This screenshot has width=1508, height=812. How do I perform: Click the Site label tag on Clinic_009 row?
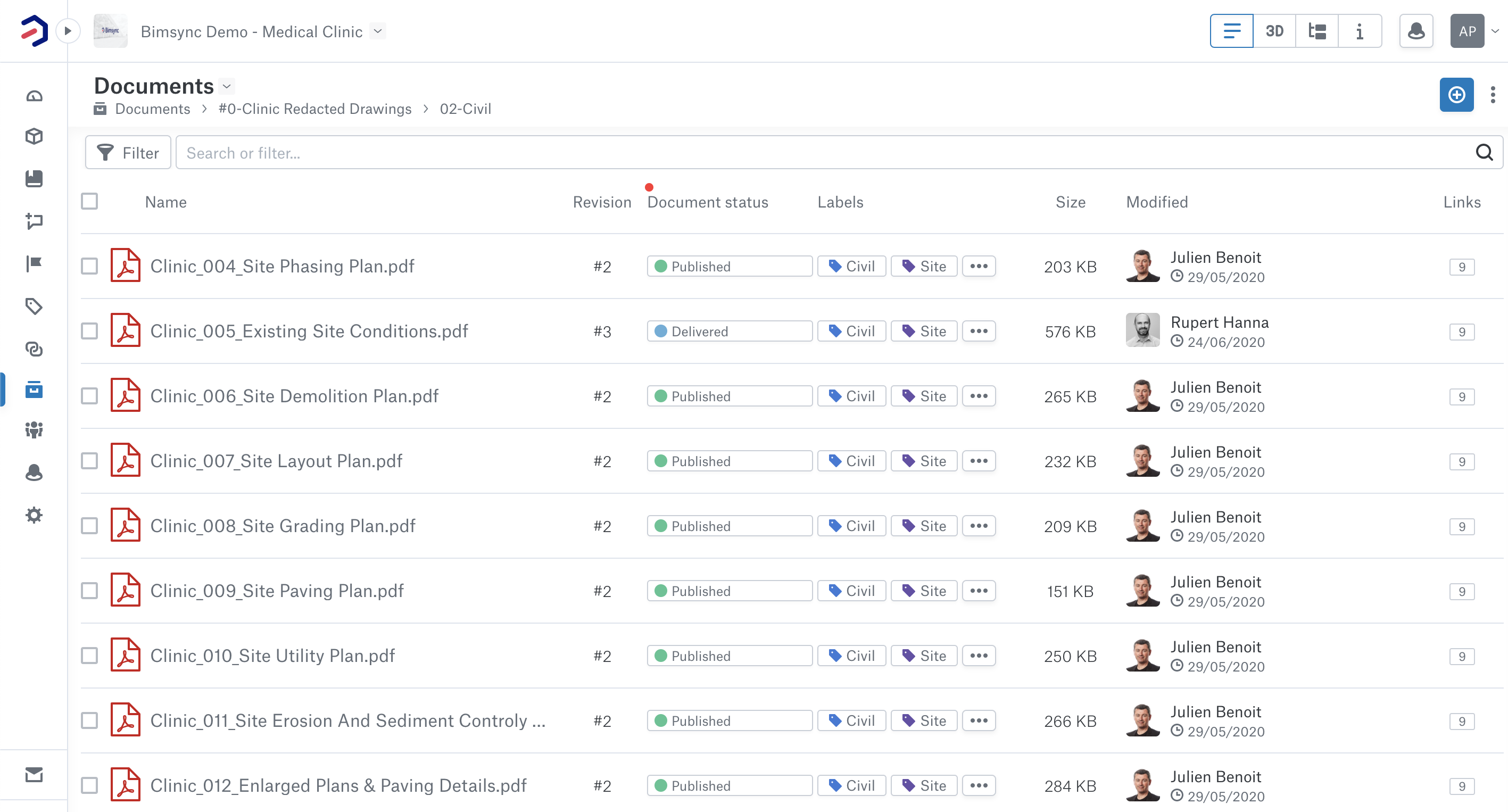pos(924,591)
